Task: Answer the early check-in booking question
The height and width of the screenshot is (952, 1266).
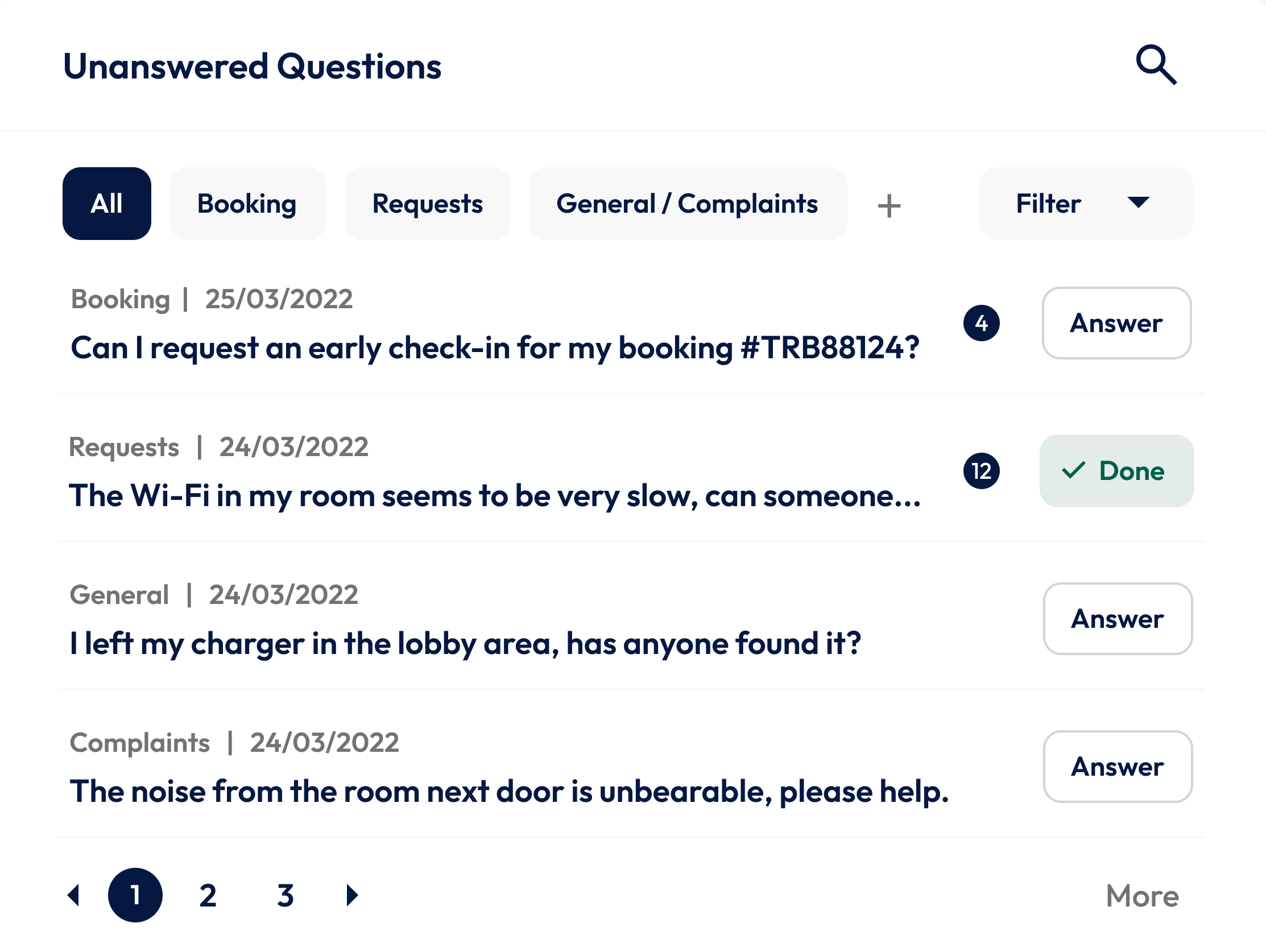Action: [x=1116, y=323]
